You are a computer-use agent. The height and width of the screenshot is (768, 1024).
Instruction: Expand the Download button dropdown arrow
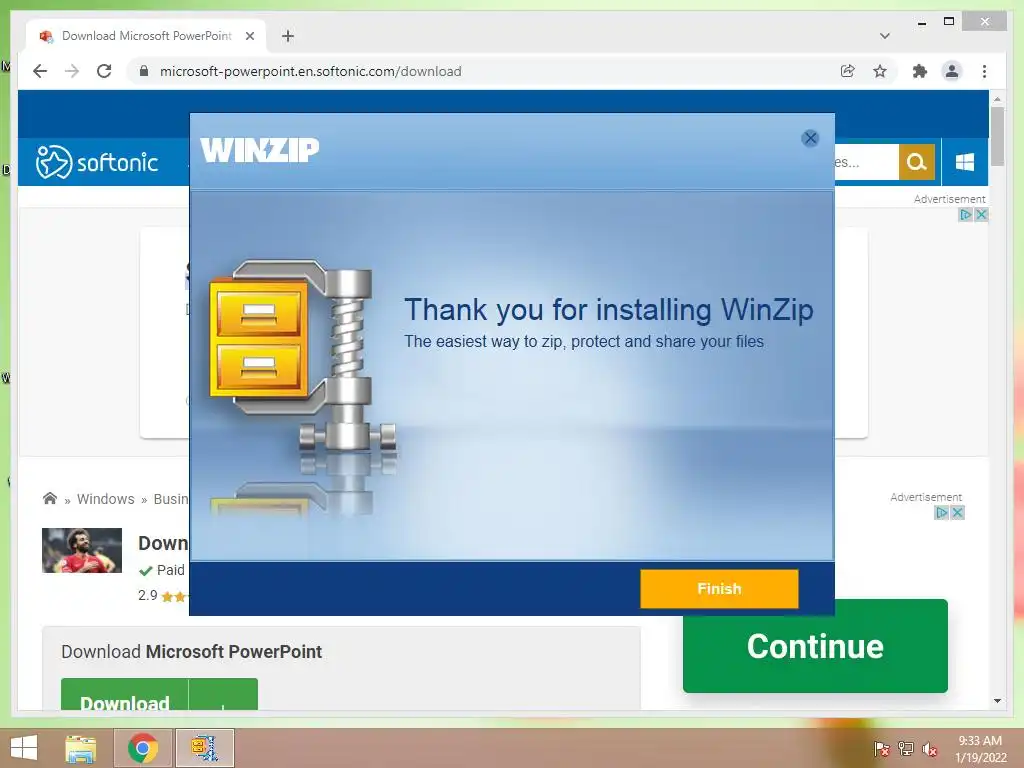[x=223, y=694]
